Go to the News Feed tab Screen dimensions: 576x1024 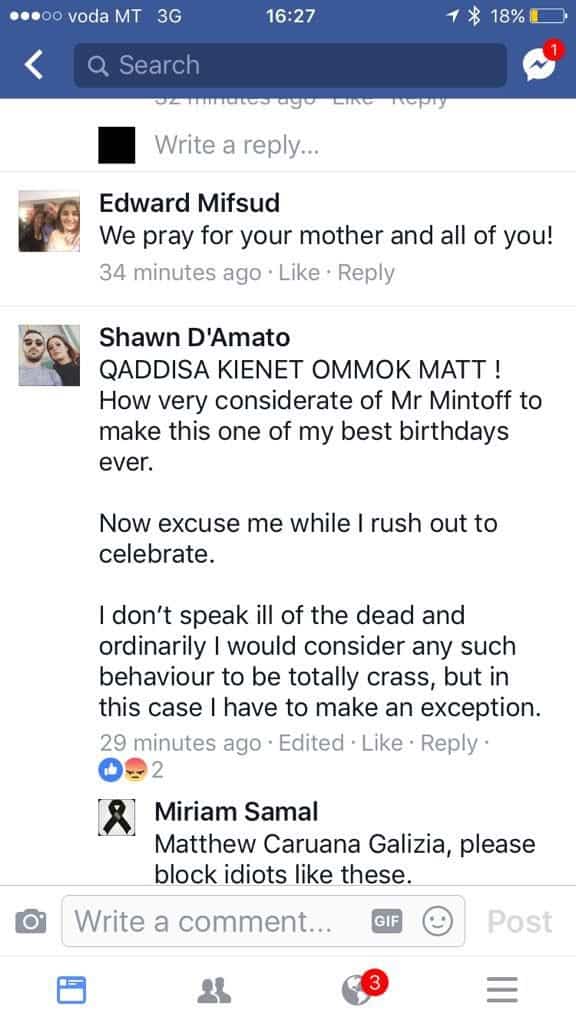tap(71, 989)
